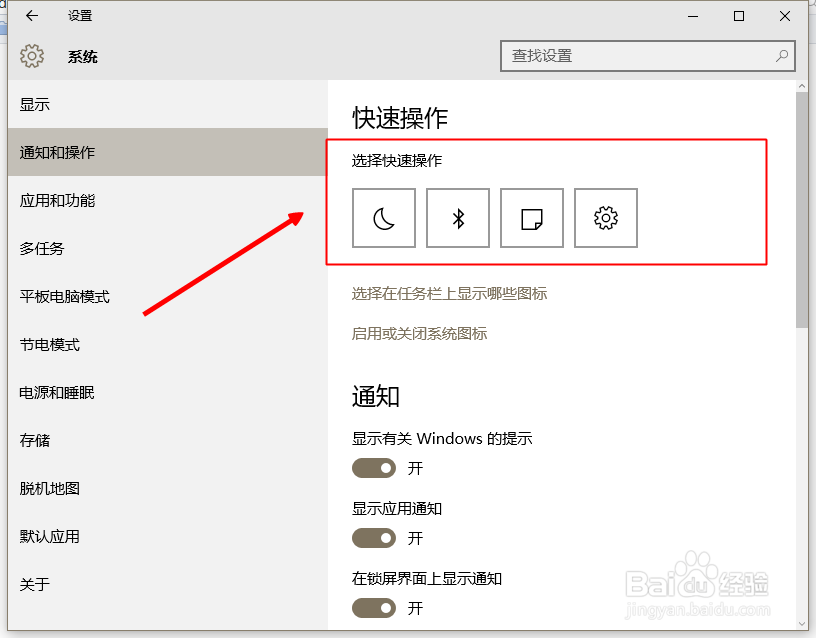Open 应用和功能 in the sidebar
816x638 pixels.
click(168, 200)
